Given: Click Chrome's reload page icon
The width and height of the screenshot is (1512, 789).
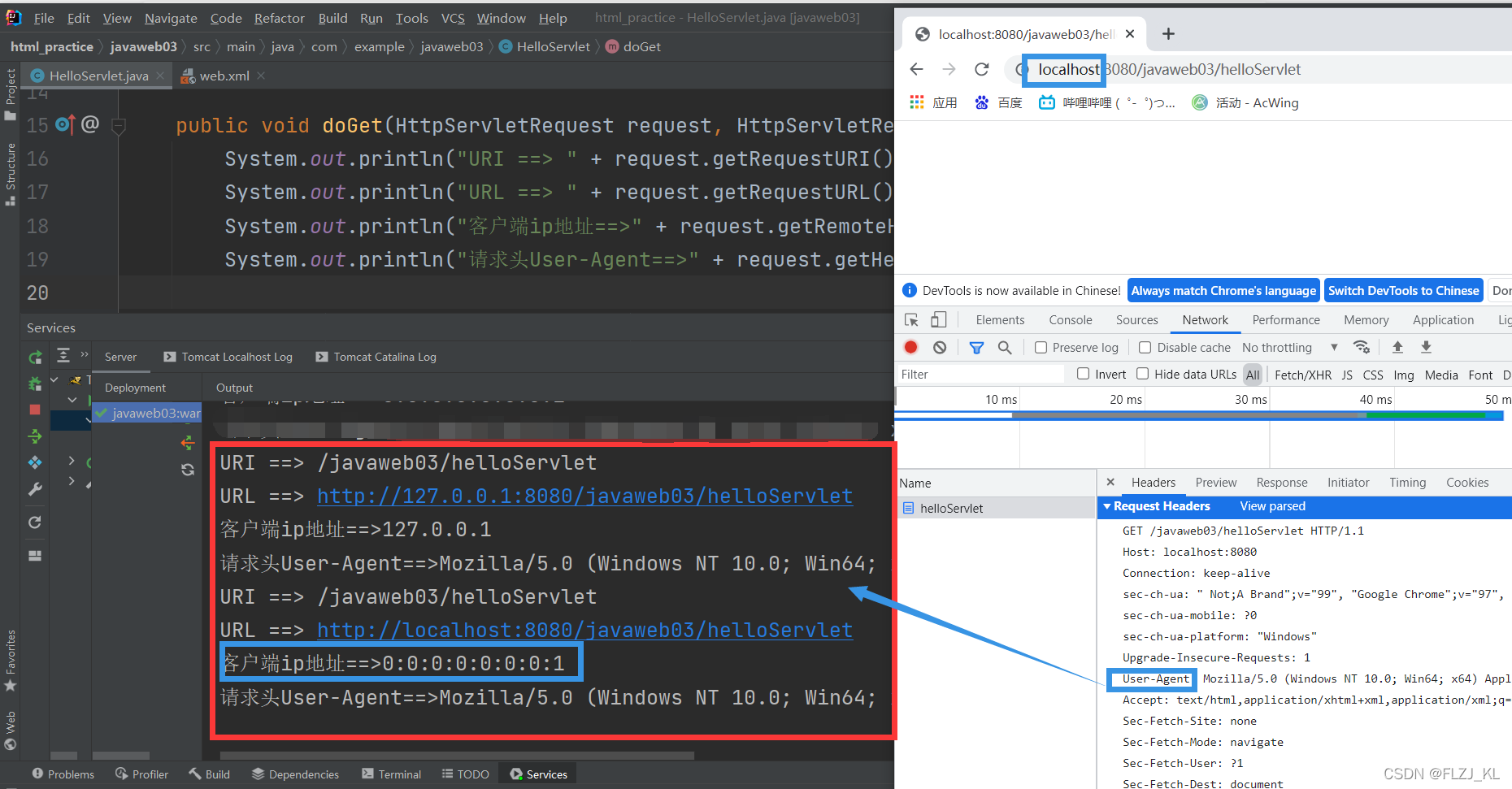Looking at the screenshot, I should pyautogui.click(x=982, y=69).
